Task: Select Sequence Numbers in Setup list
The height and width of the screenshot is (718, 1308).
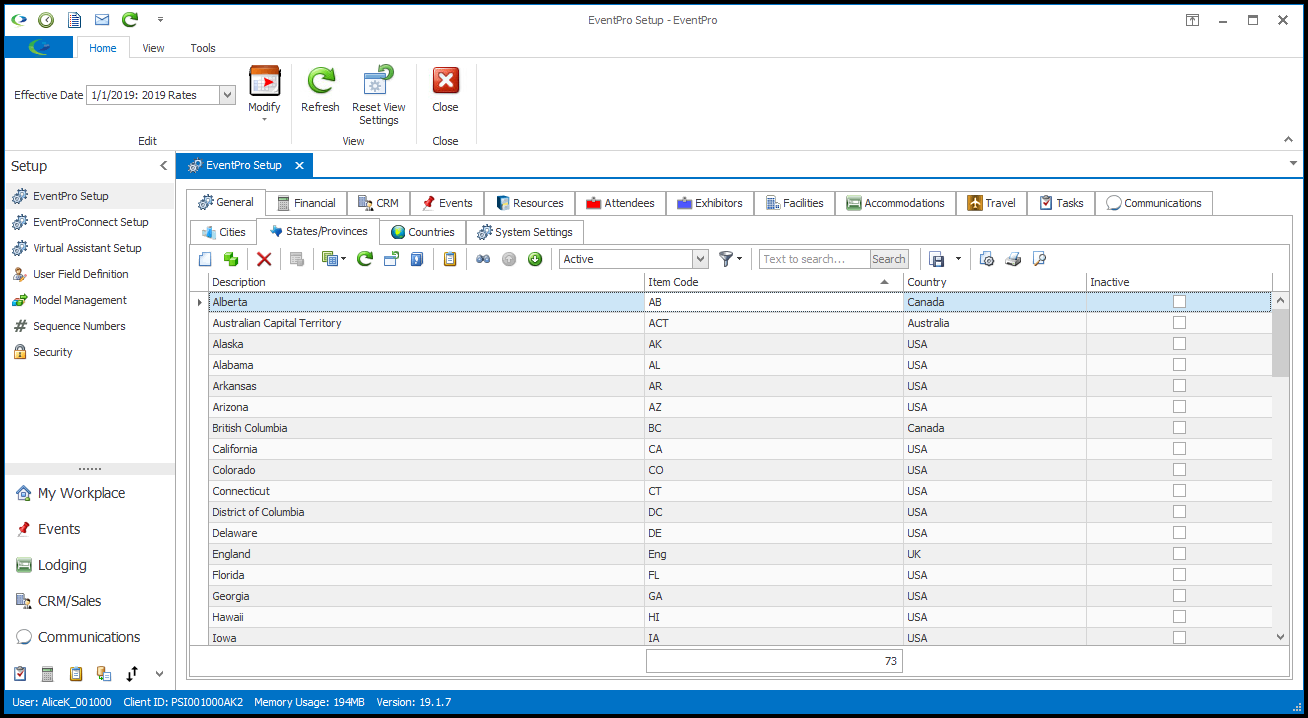Action: pos(90,326)
